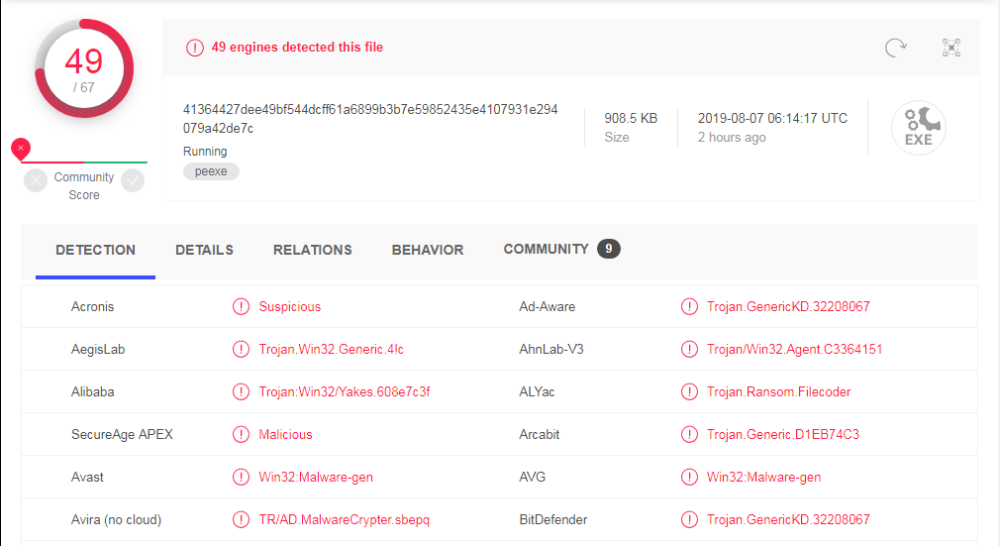Image resolution: width=1000 pixels, height=546 pixels.
Task: Vote harmless with community checkmark button
Action: click(x=133, y=181)
